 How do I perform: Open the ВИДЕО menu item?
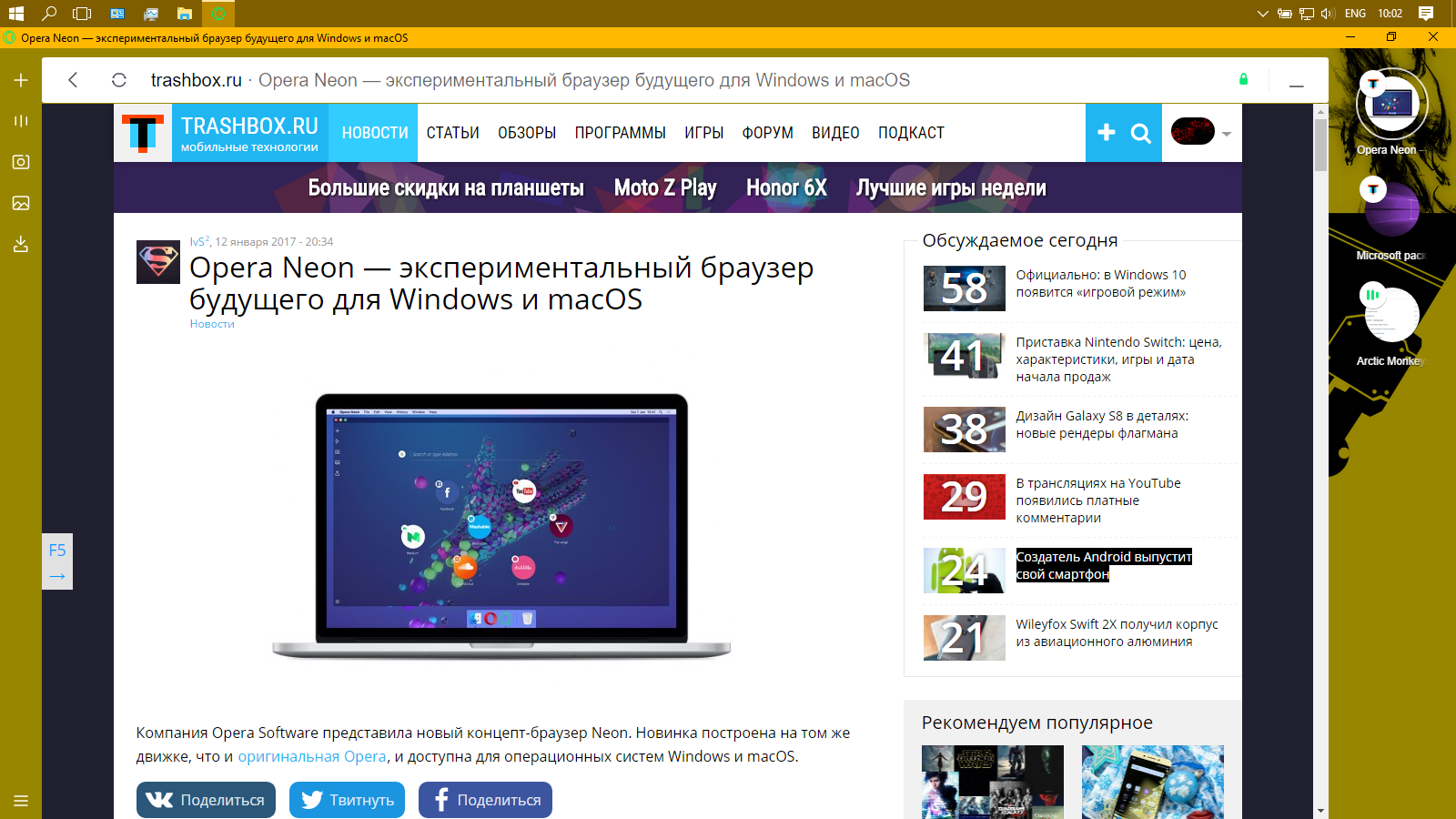(835, 133)
